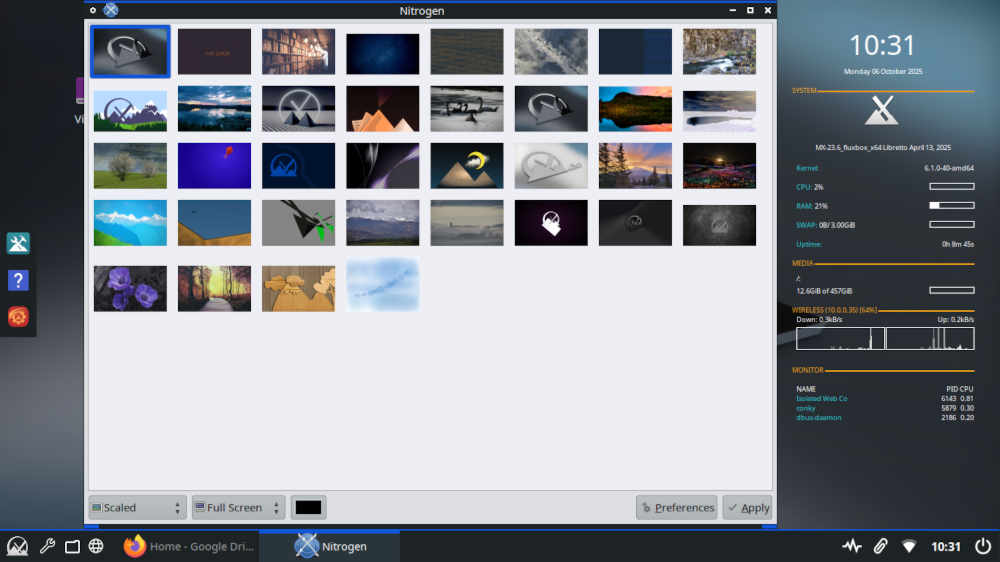Choose the library bookshelf wallpaper thumbnail
Screen dimensions: 1000x562
pos(298,51)
